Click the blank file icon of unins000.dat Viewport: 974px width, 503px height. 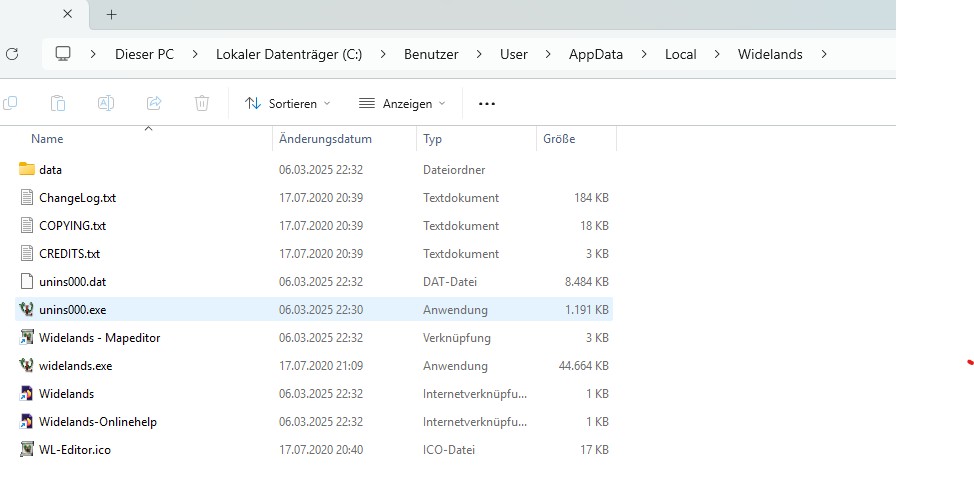27,281
